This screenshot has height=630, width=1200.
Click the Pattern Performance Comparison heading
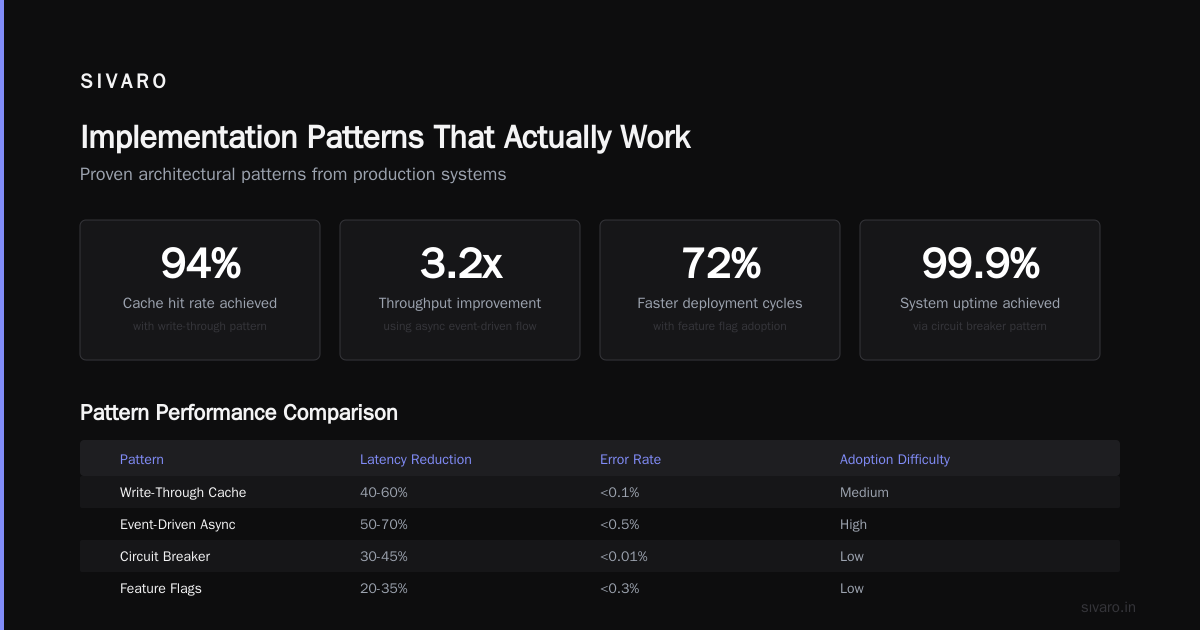(239, 412)
